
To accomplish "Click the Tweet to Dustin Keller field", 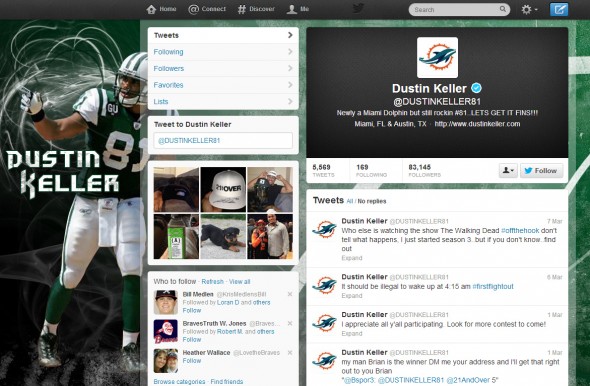I will pos(223,140).
